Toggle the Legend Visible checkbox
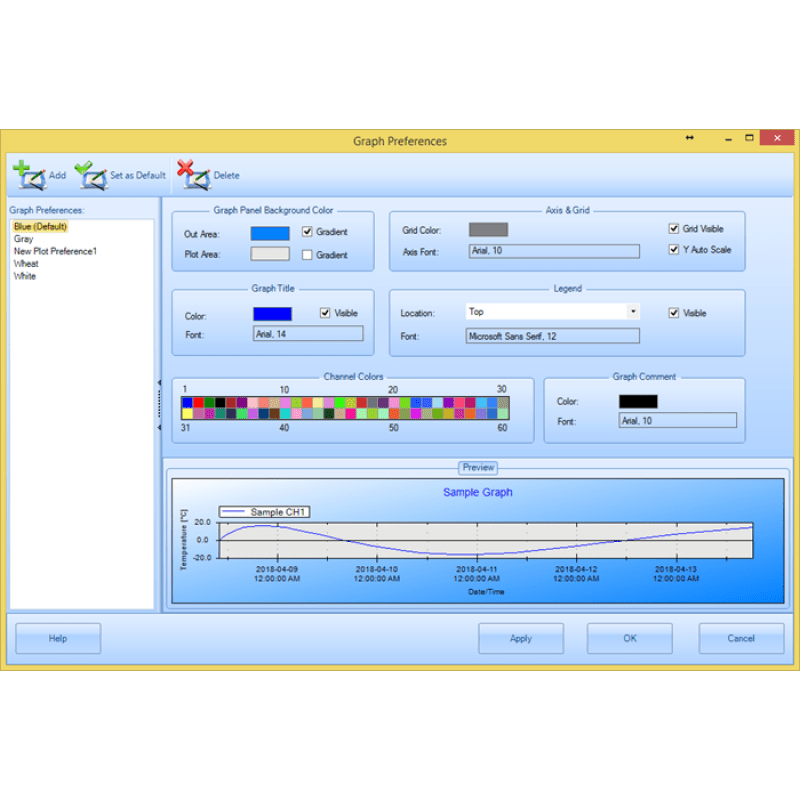 click(x=673, y=312)
